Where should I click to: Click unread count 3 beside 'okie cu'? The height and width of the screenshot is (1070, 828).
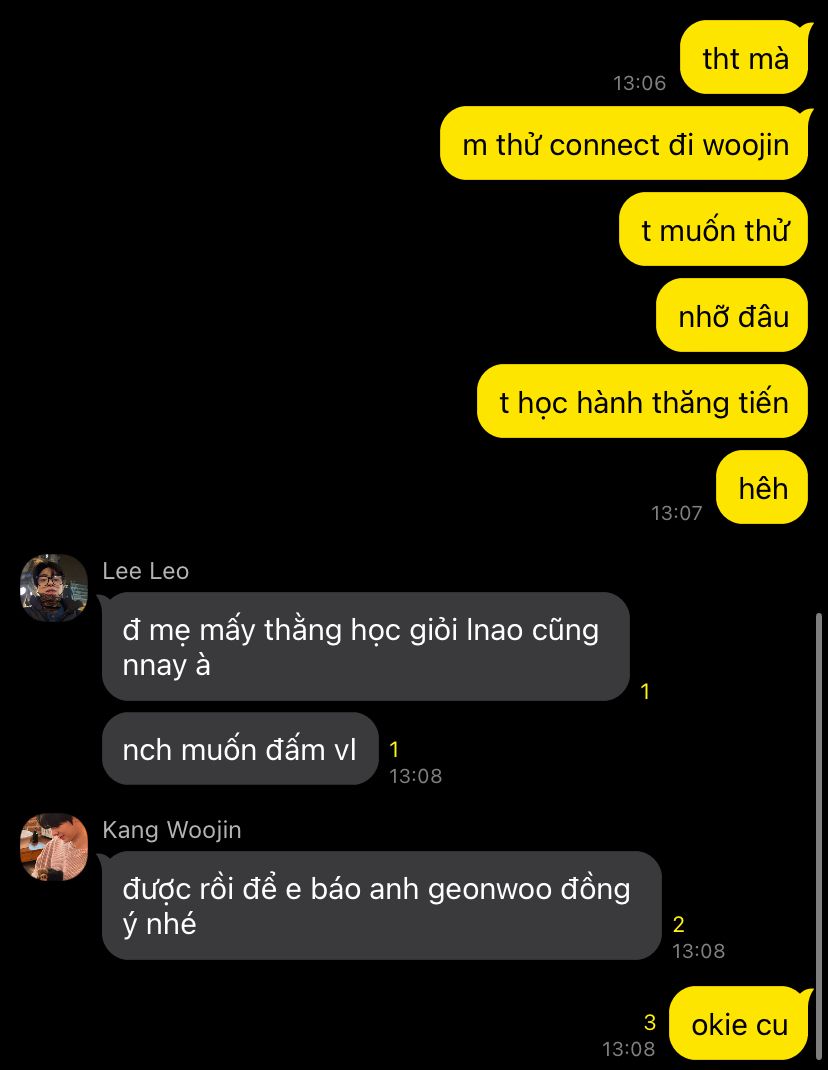pyautogui.click(x=650, y=1022)
